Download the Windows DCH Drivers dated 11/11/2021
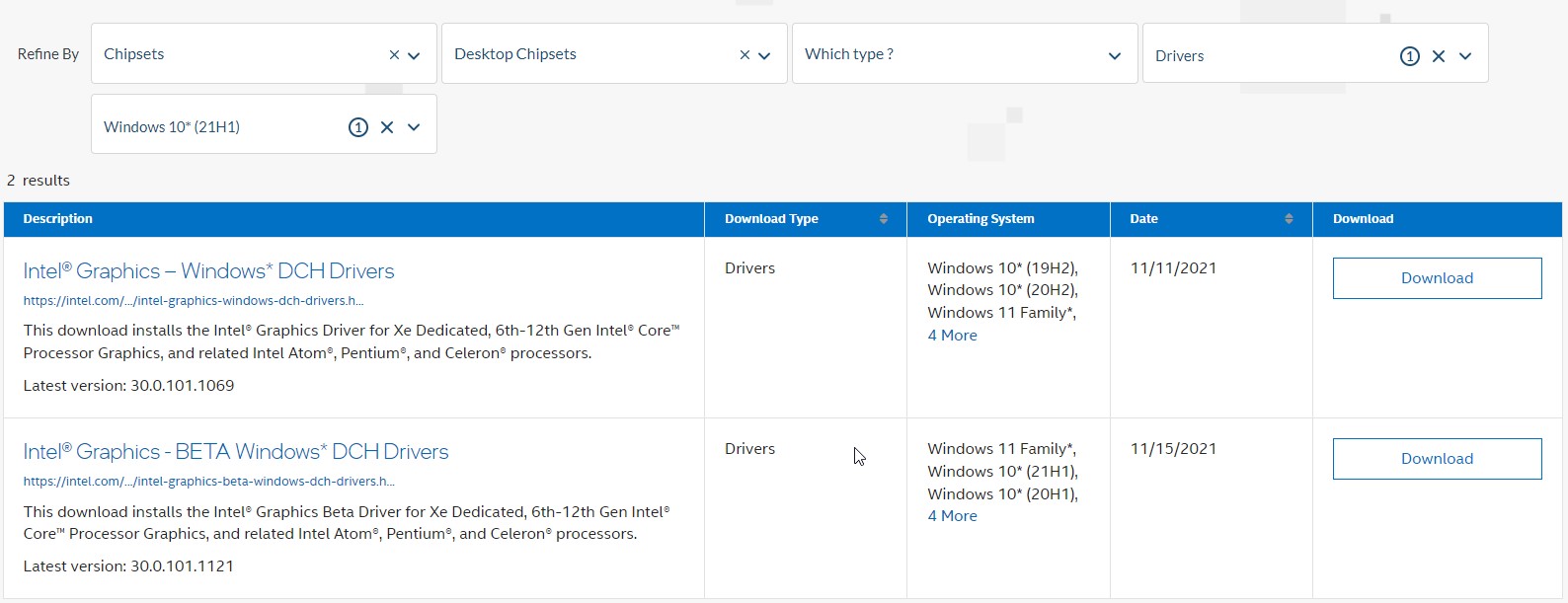This screenshot has width=1568, height=603. [x=1437, y=278]
